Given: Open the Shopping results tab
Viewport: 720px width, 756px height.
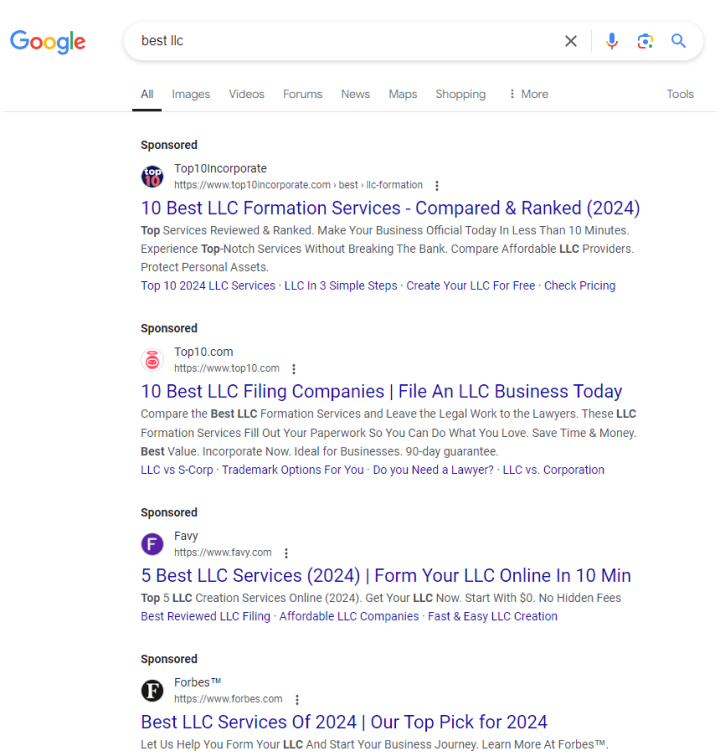Looking at the screenshot, I should (460, 94).
